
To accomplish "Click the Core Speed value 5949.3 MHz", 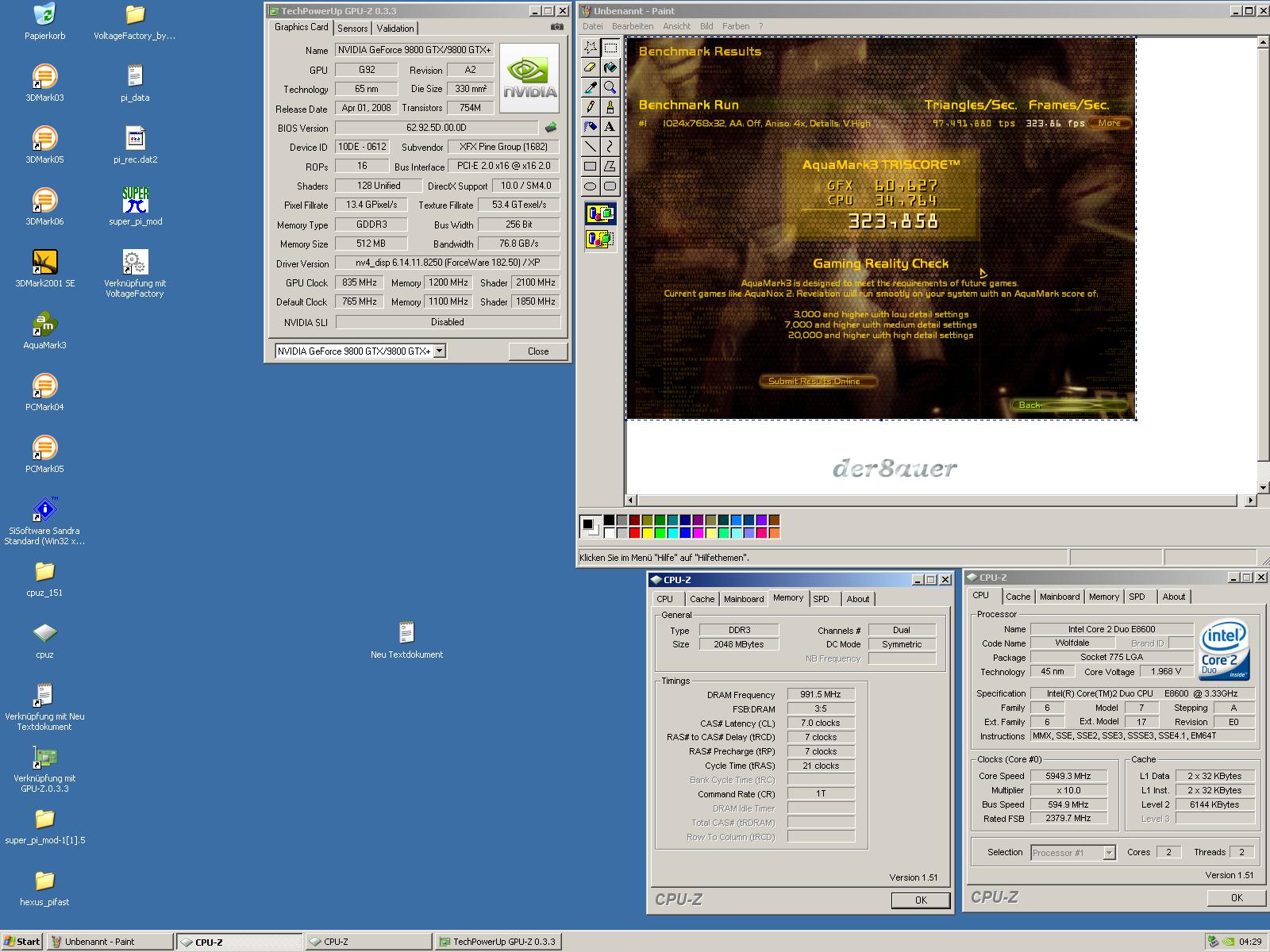I will [1068, 776].
